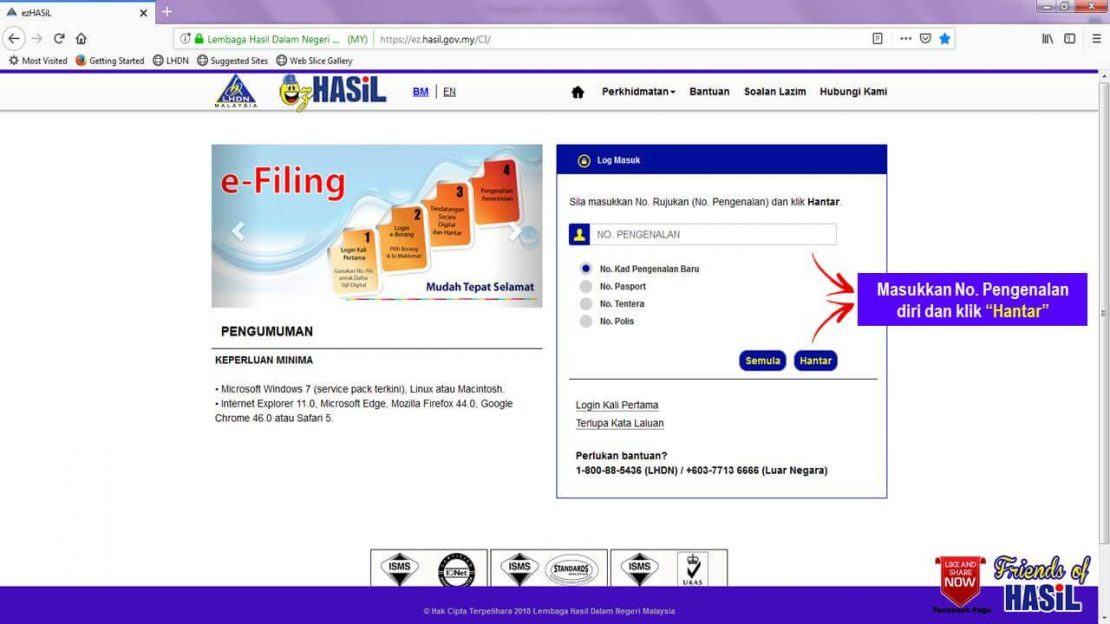Open the Firefox Library icon

pos(1044,37)
